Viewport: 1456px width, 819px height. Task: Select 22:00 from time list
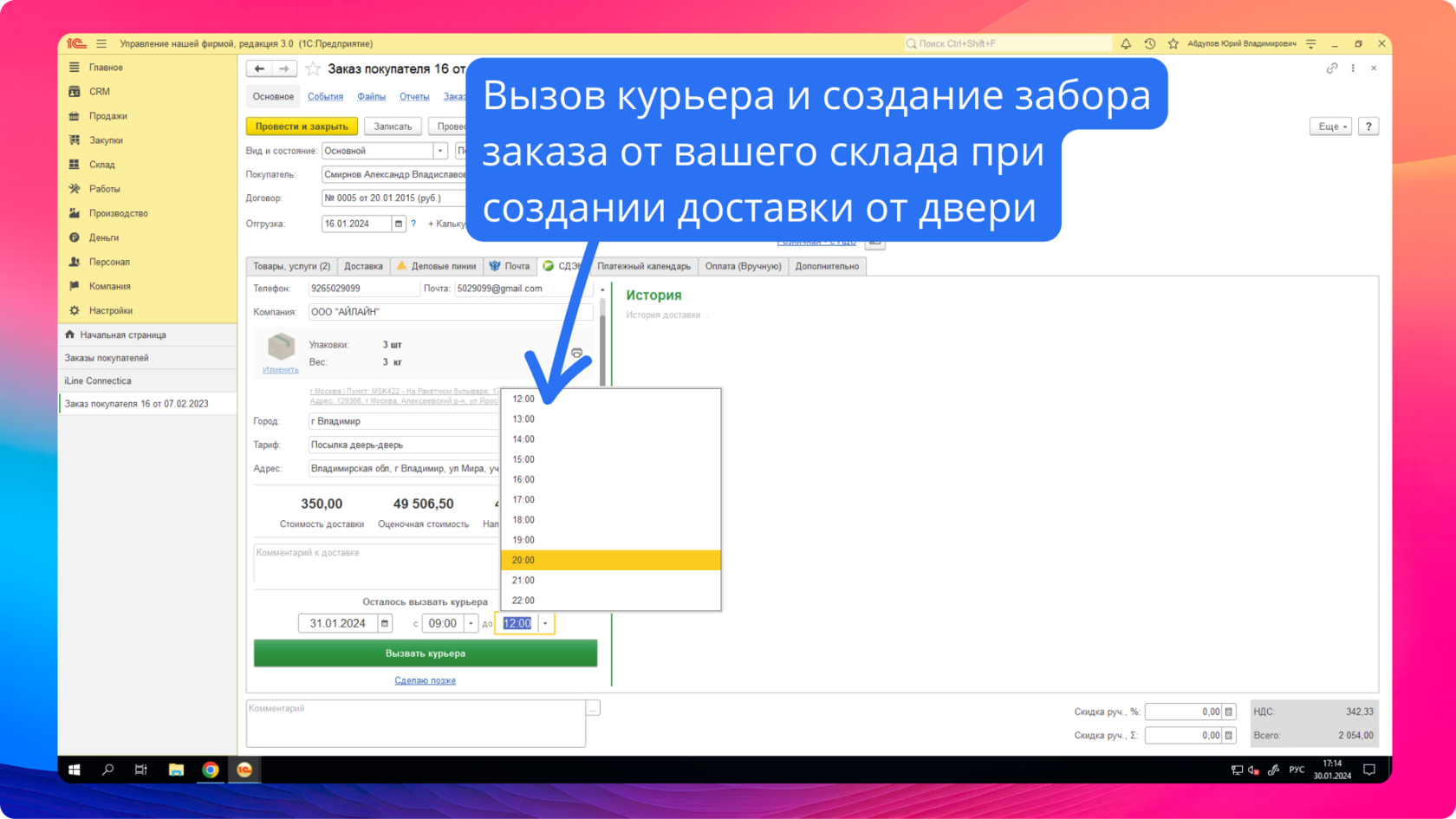tap(610, 601)
